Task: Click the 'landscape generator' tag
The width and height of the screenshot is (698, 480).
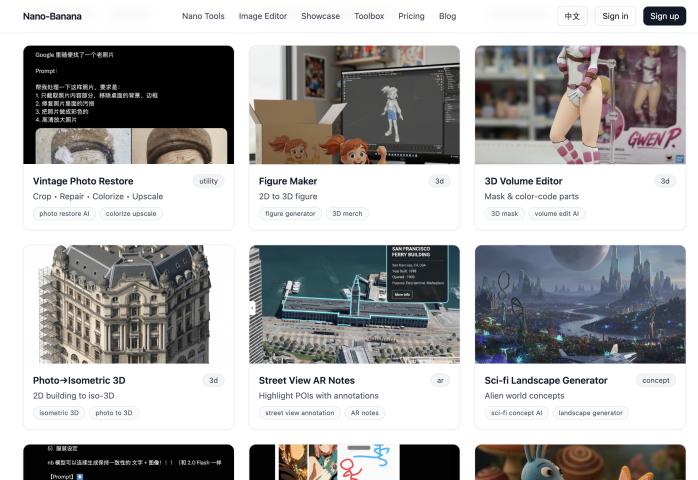Action: 590,413
